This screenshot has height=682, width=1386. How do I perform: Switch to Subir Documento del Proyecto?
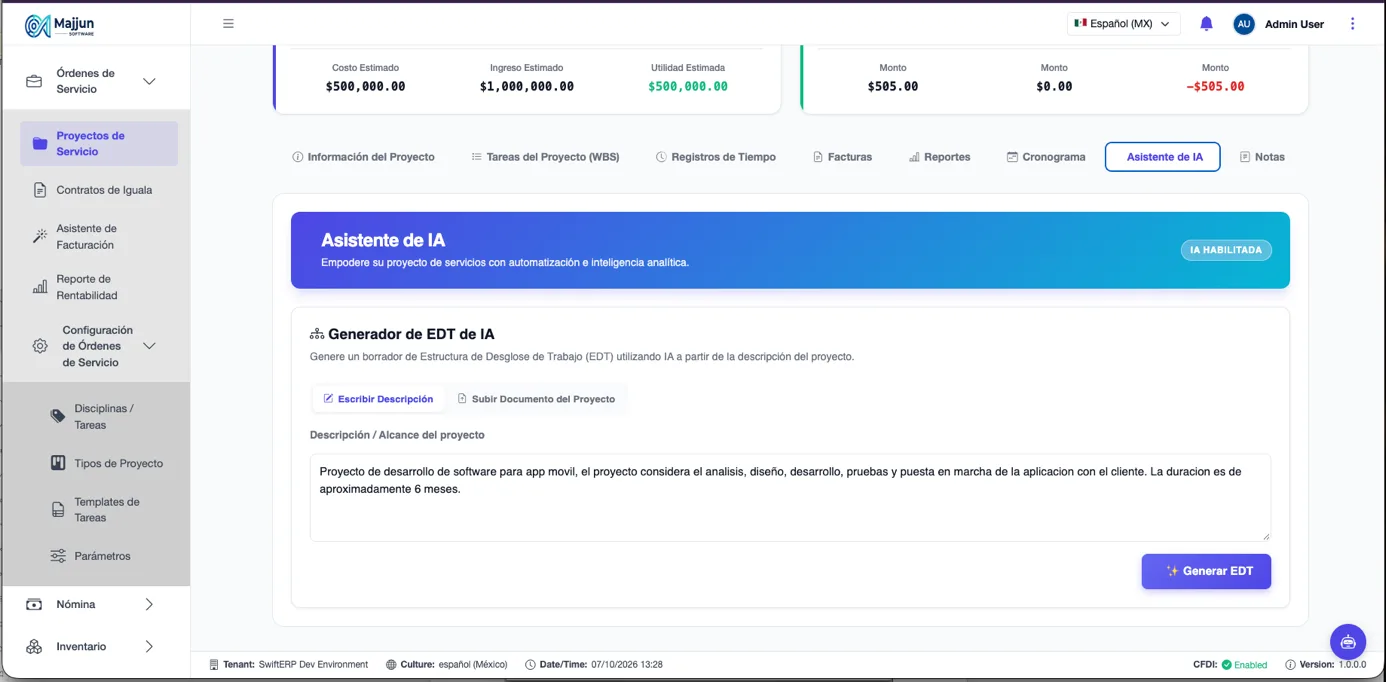point(536,399)
